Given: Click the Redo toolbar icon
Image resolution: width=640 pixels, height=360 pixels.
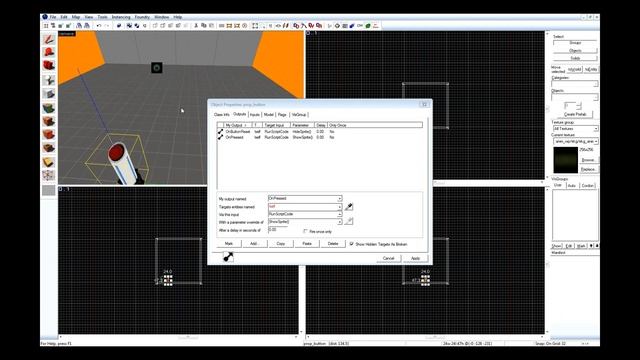Looking at the screenshot, I should click(107, 26).
